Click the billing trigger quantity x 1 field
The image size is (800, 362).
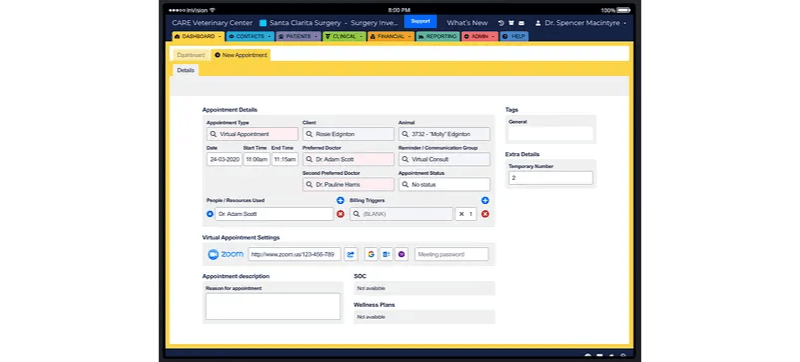coord(466,214)
